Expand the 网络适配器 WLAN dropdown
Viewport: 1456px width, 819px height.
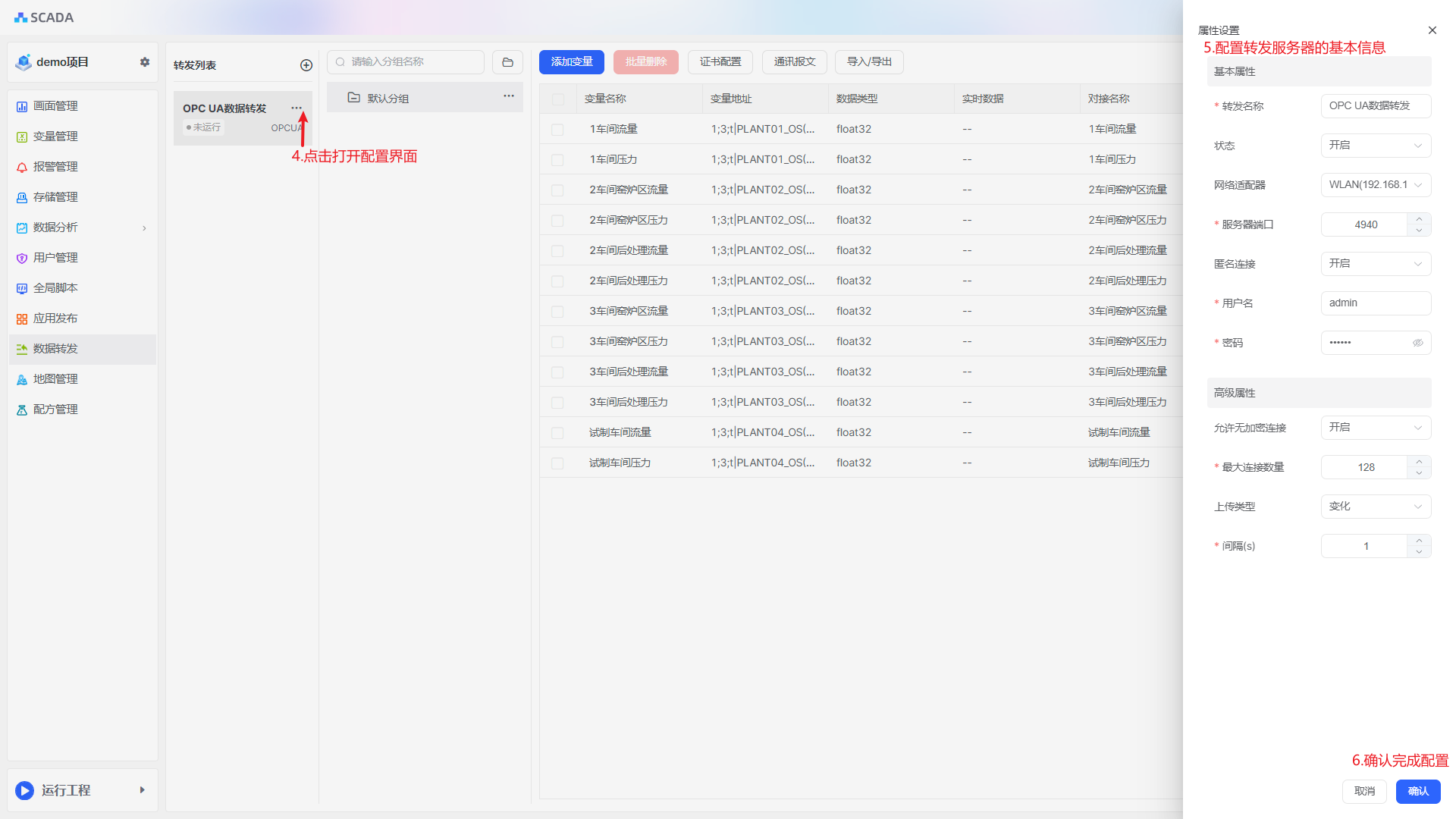pos(1375,185)
